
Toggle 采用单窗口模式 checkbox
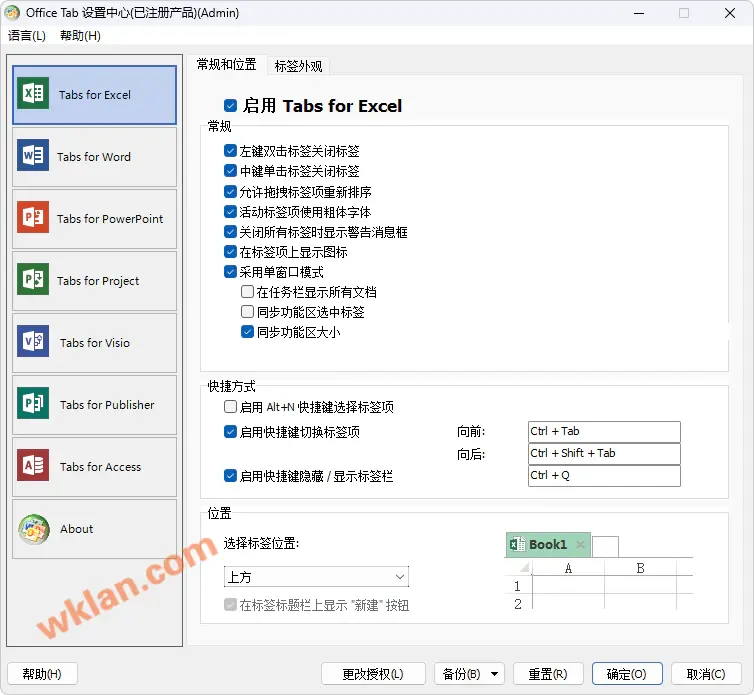coord(230,272)
